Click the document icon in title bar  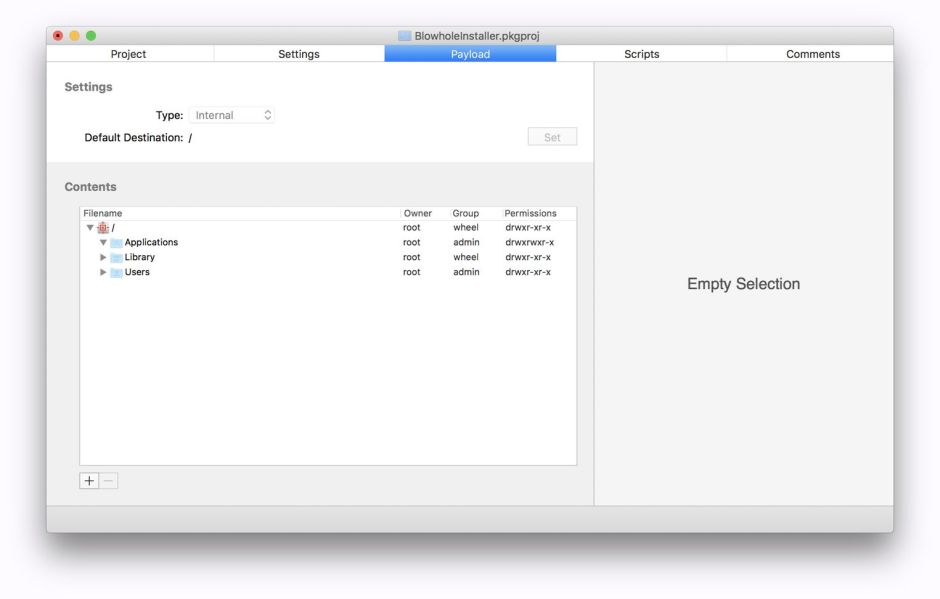pyautogui.click(x=404, y=36)
